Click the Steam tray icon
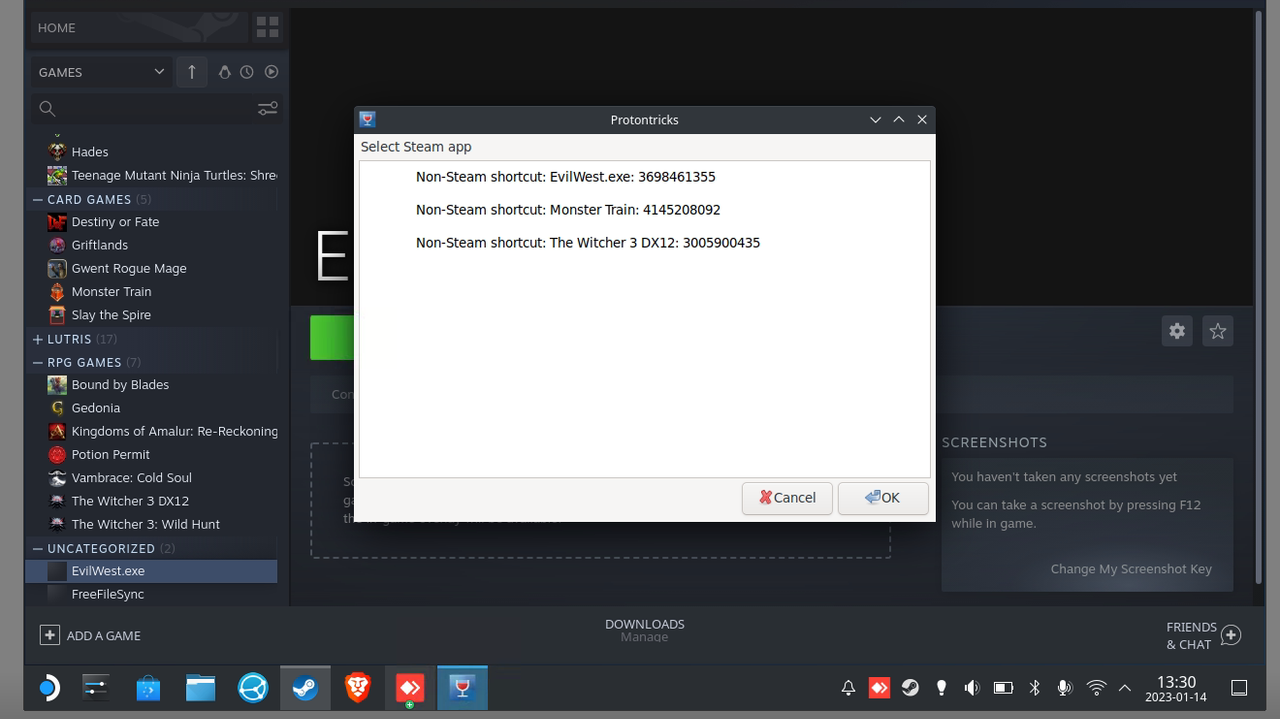 pyautogui.click(x=910, y=688)
